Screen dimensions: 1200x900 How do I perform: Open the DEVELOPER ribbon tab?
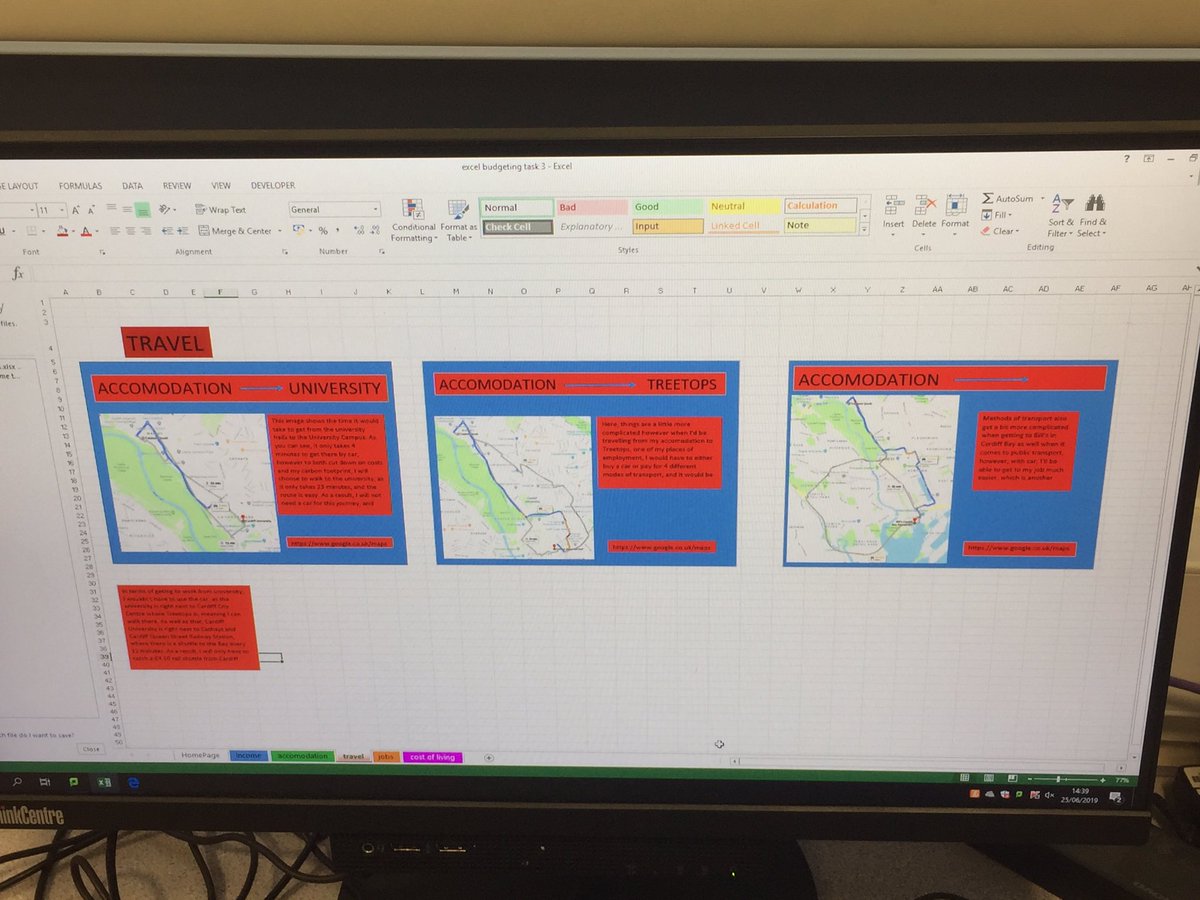(272, 186)
